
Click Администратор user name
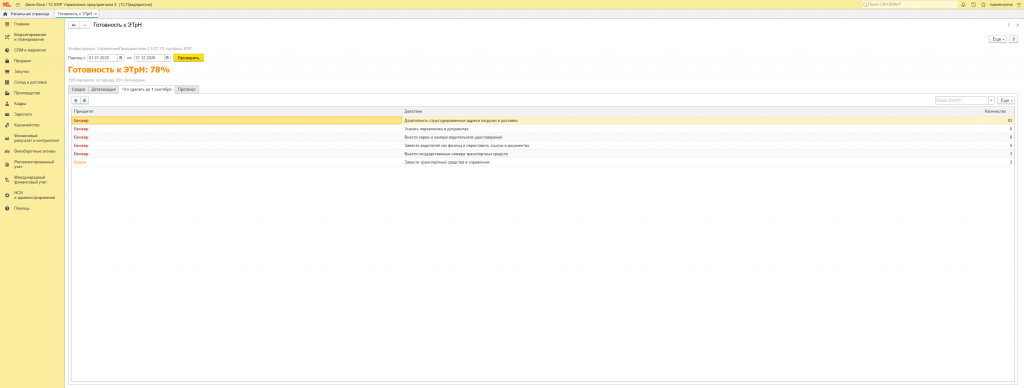(1000, 5)
